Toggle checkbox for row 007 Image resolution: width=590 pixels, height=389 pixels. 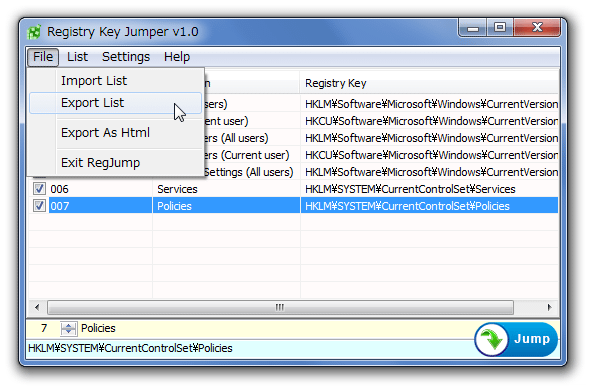tap(39, 206)
